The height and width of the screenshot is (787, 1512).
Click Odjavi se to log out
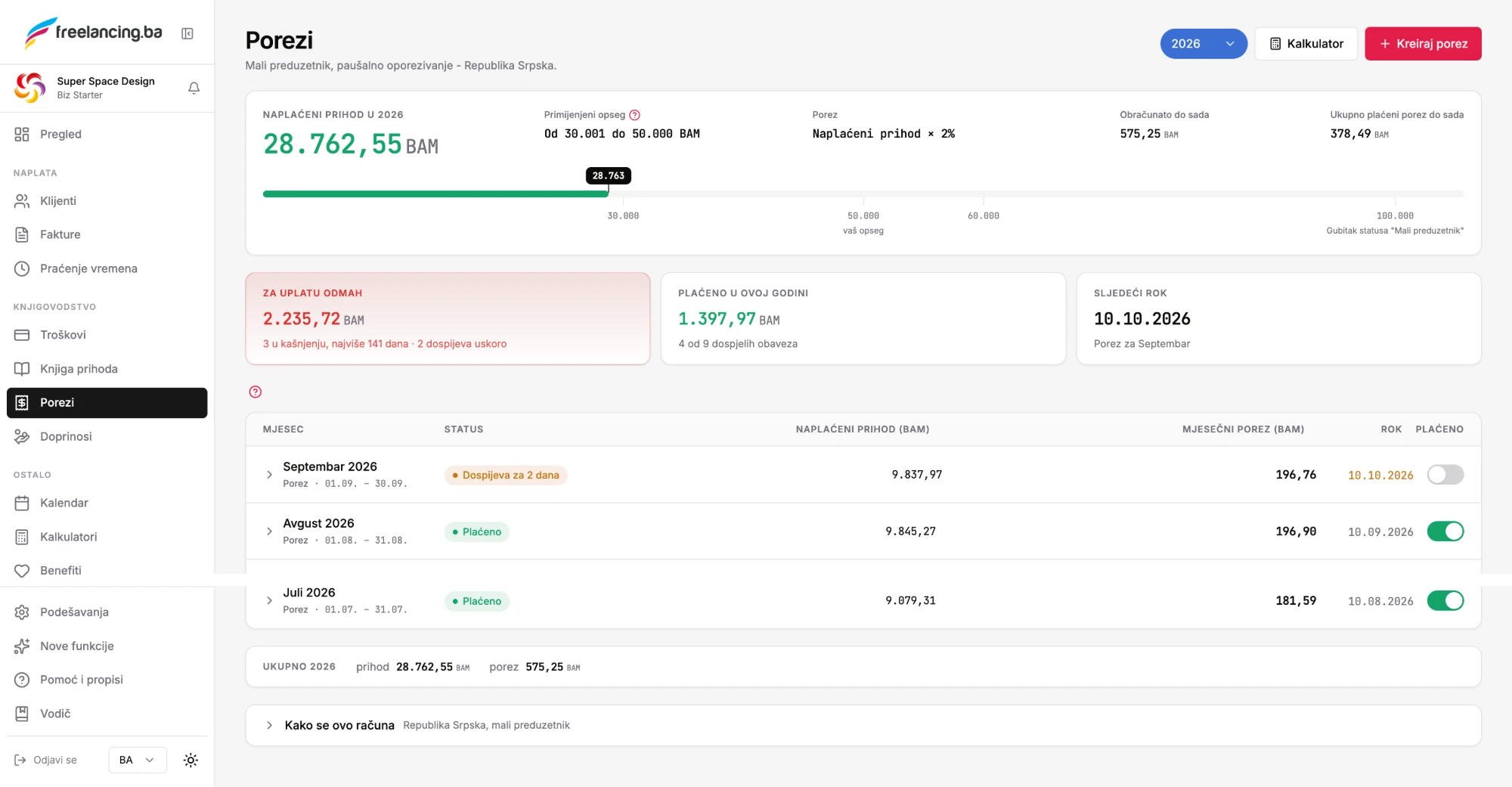(x=47, y=760)
